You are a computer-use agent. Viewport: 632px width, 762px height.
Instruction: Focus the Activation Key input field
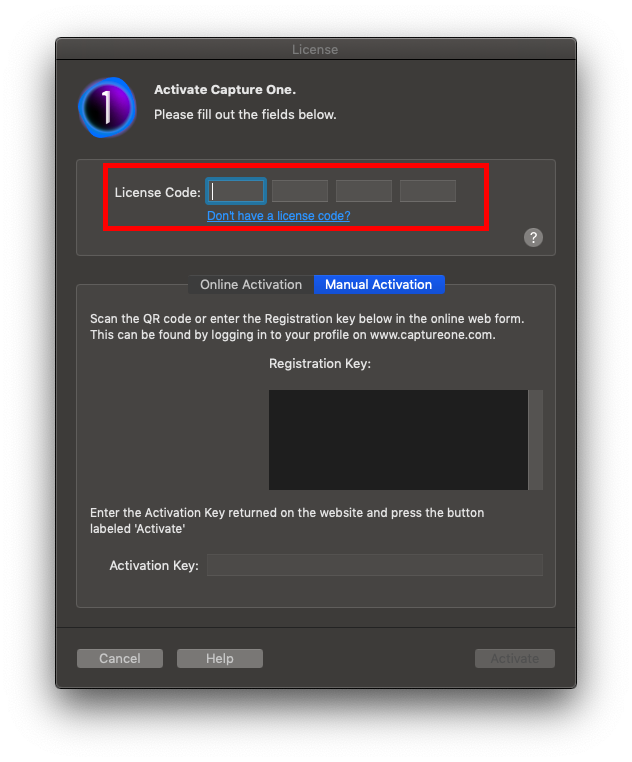375,565
